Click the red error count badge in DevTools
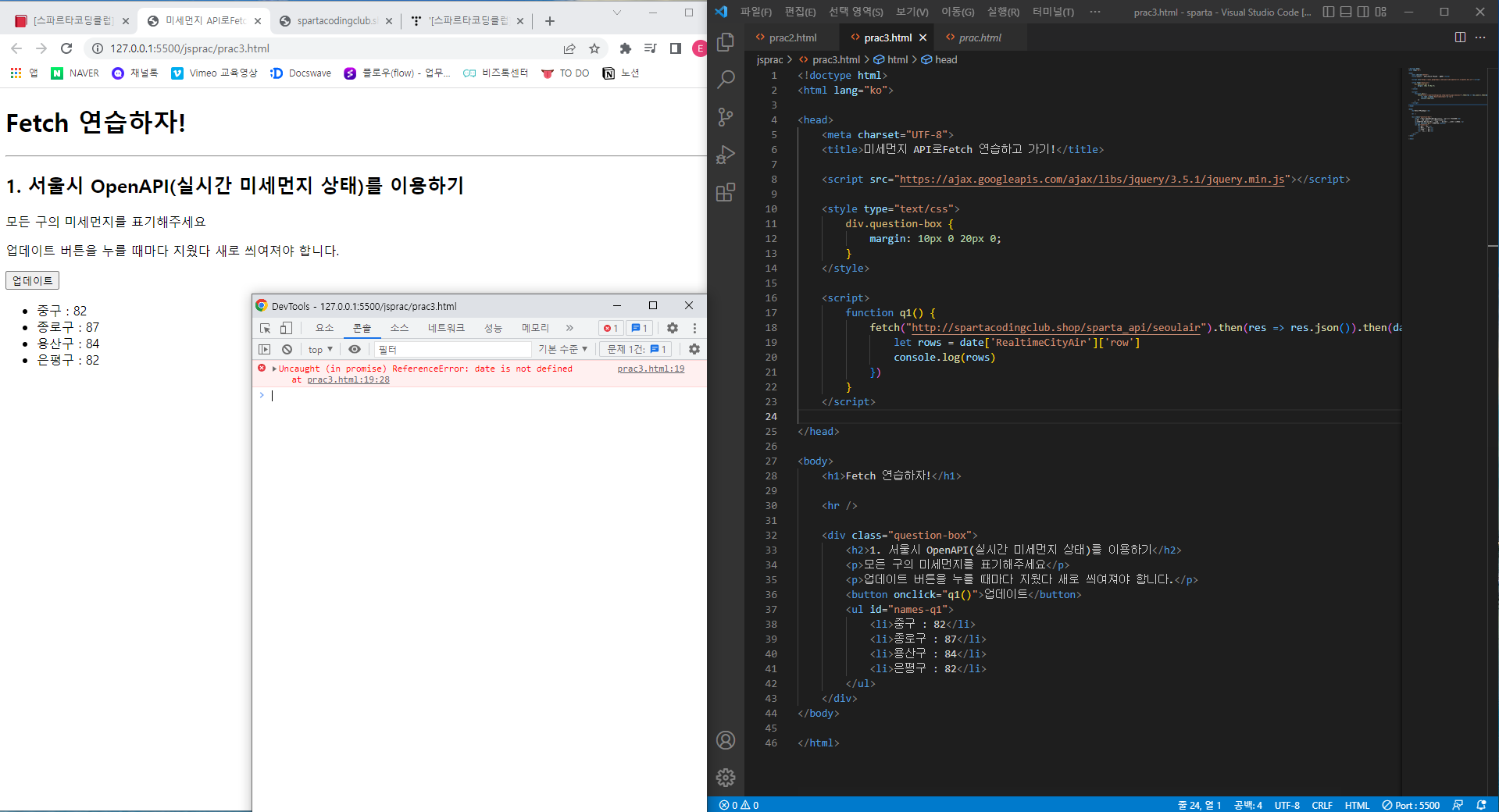1499x812 pixels. (611, 328)
